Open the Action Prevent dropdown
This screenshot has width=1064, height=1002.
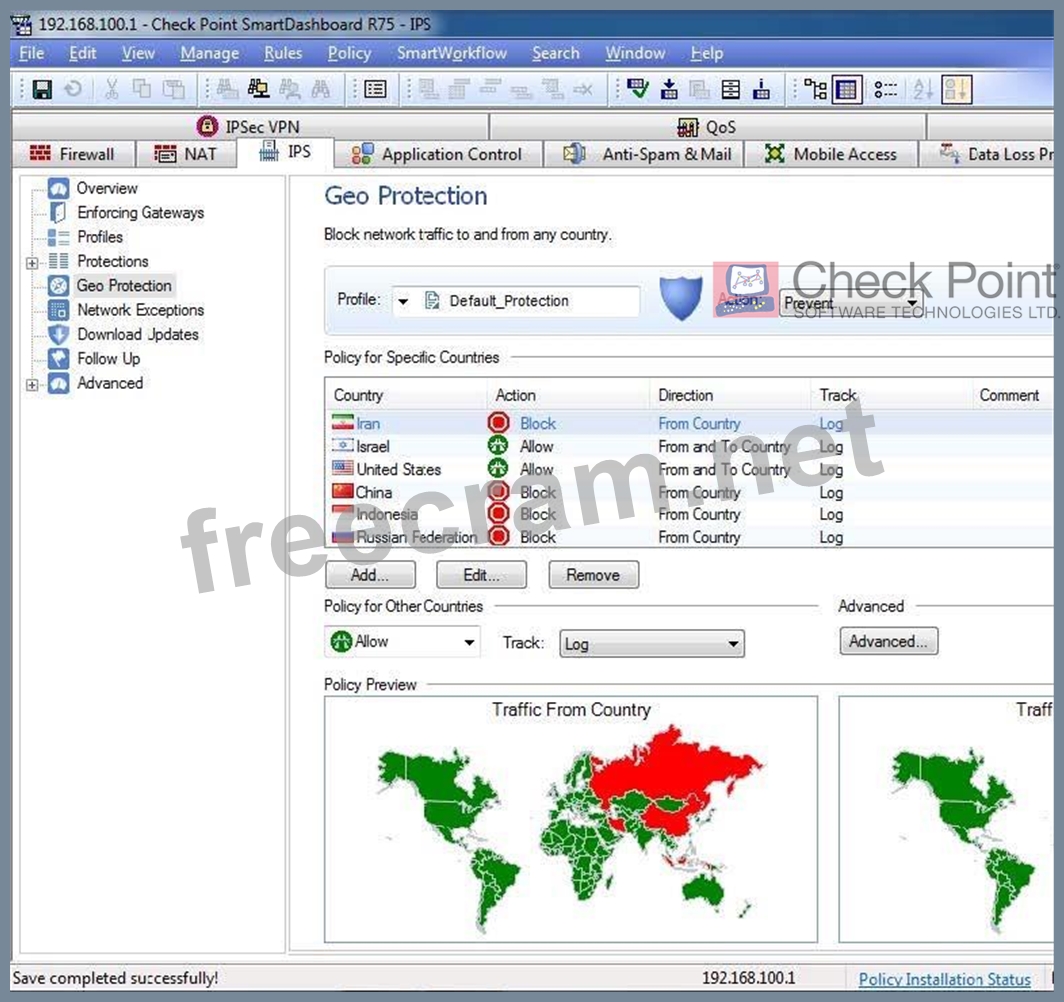[851, 303]
